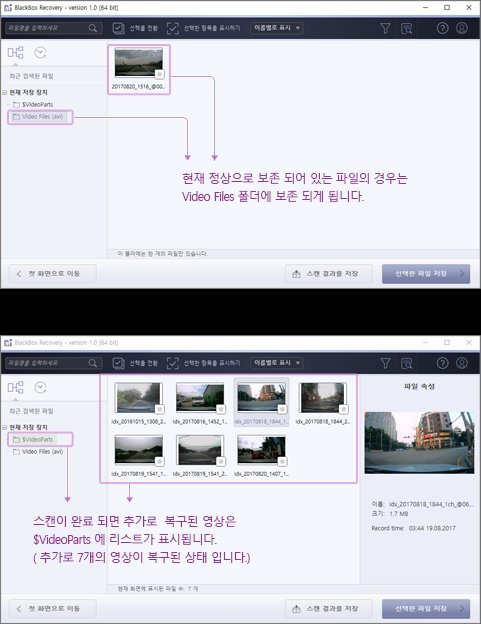Click the 선택을 전환 label in the seven-file window toolbar
Viewport: 481px width, 624px height.
144,363
